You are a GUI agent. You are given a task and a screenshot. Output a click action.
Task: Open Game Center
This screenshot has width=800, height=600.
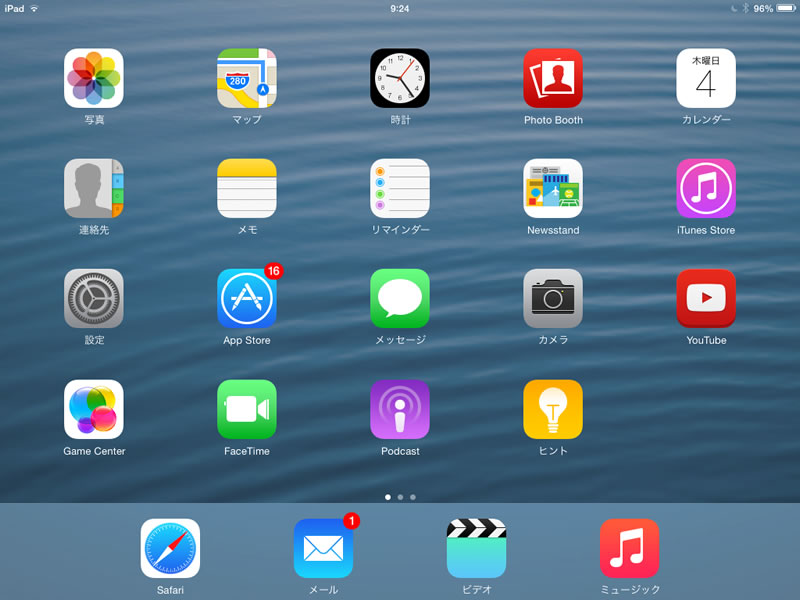[94, 409]
